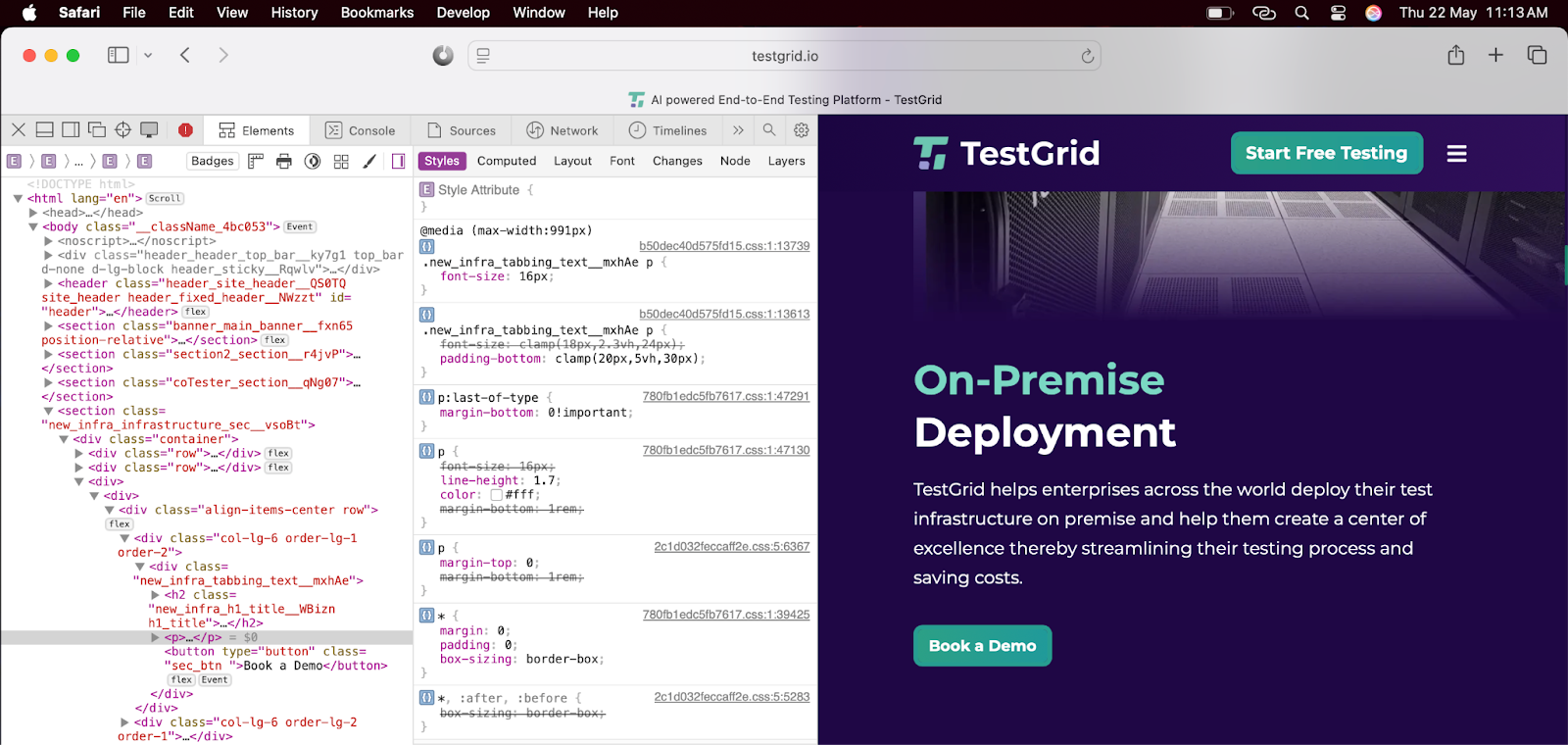This screenshot has width=1568, height=745.
Task: Expand the head node in the DOM tree
Action: pyautogui.click(x=33, y=213)
